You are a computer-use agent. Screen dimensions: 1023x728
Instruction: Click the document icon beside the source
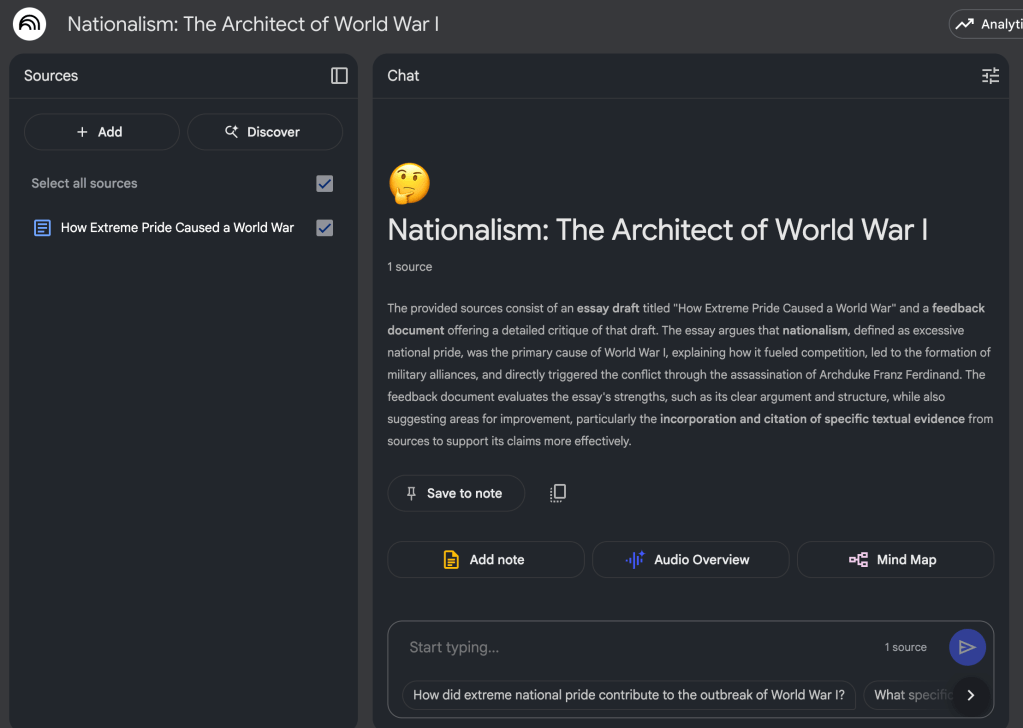(x=42, y=228)
